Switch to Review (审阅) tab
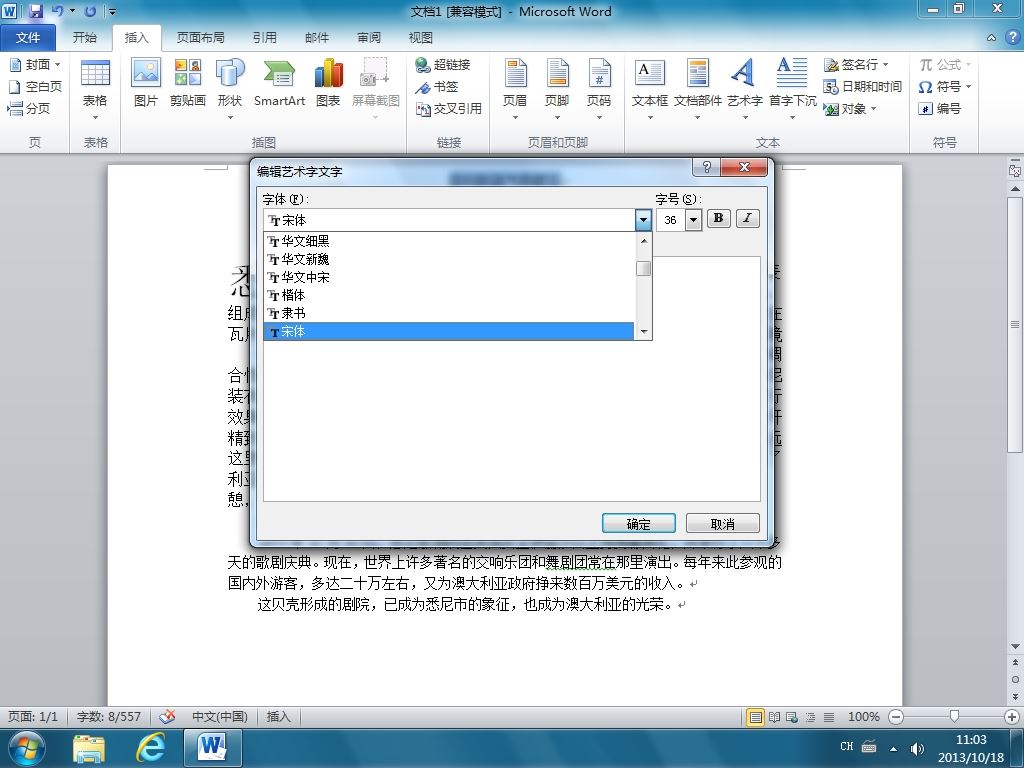 pyautogui.click(x=369, y=37)
